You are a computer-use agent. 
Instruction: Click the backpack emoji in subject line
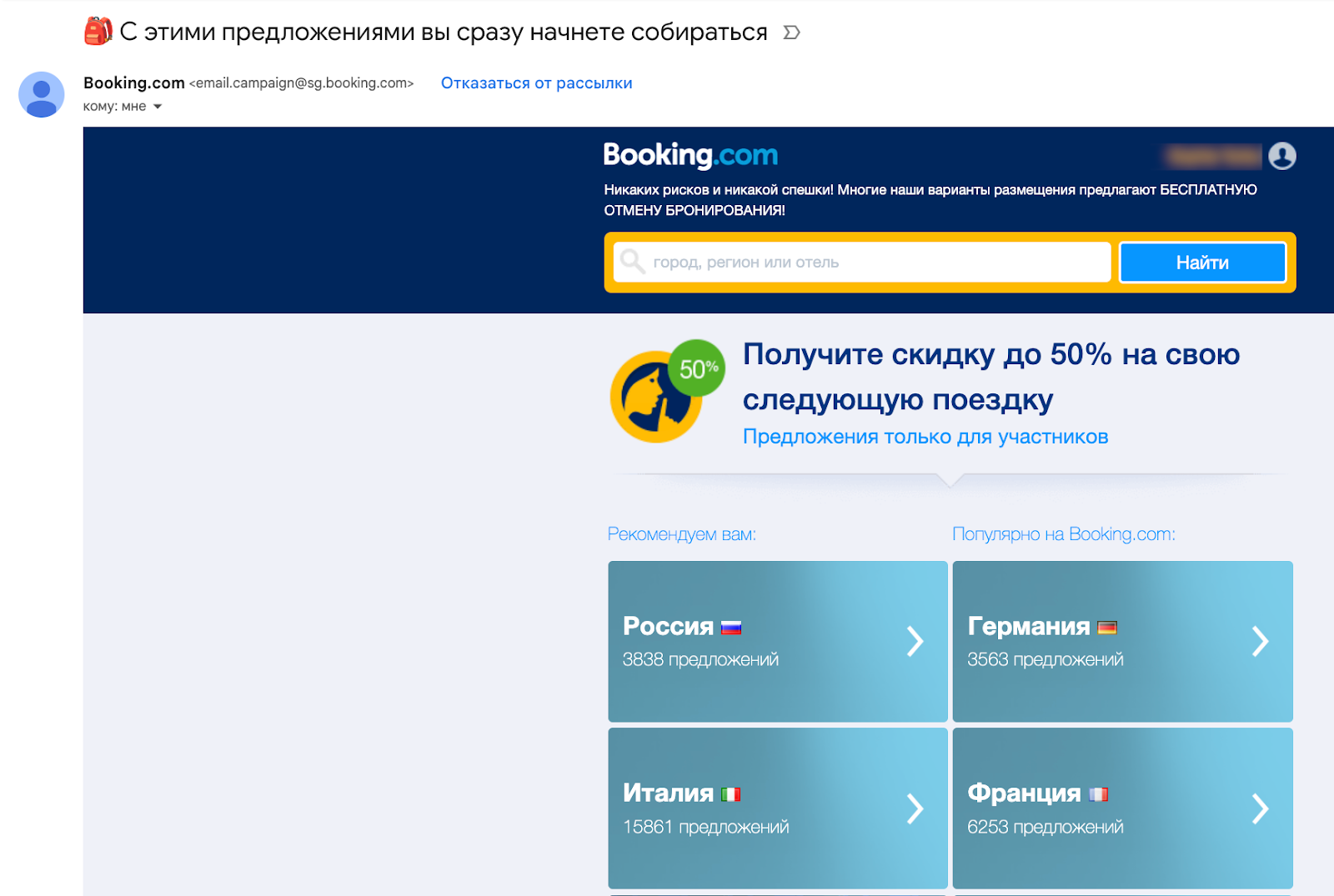[98, 31]
